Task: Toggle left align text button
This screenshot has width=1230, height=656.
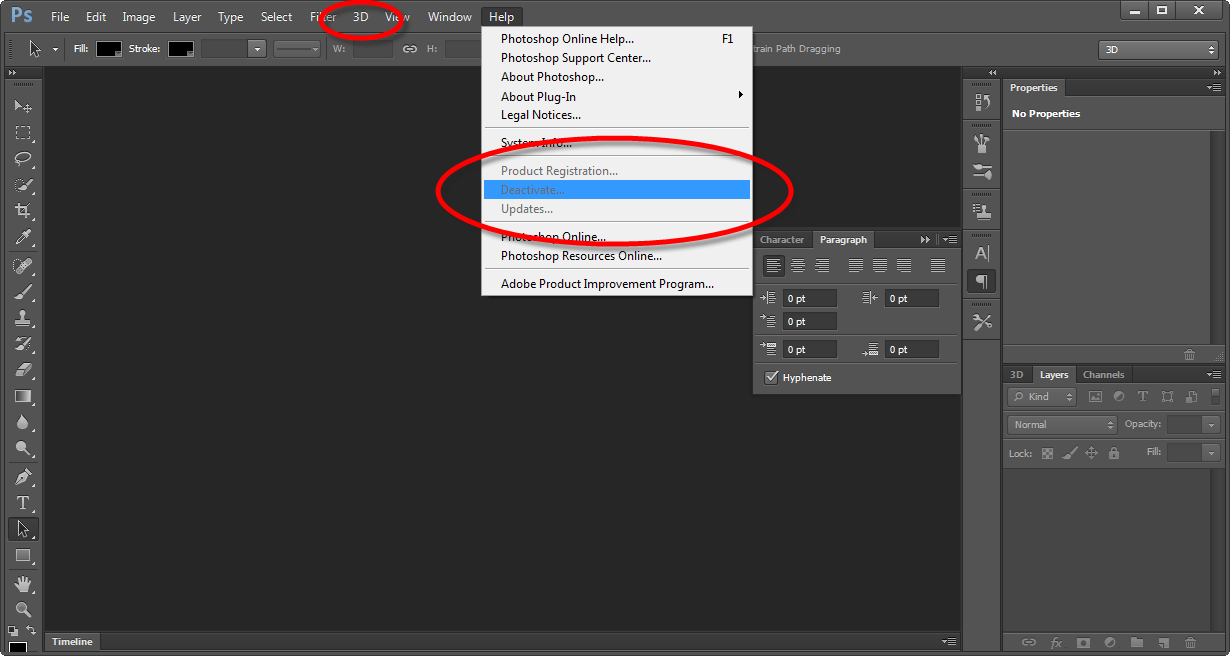Action: tap(774, 265)
